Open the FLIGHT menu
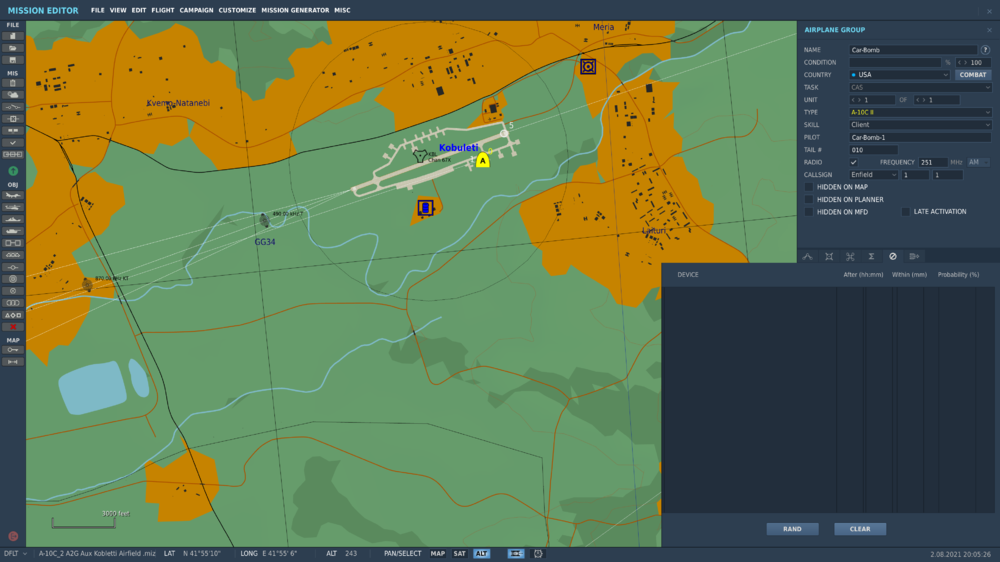1000x562 pixels. [163, 10]
